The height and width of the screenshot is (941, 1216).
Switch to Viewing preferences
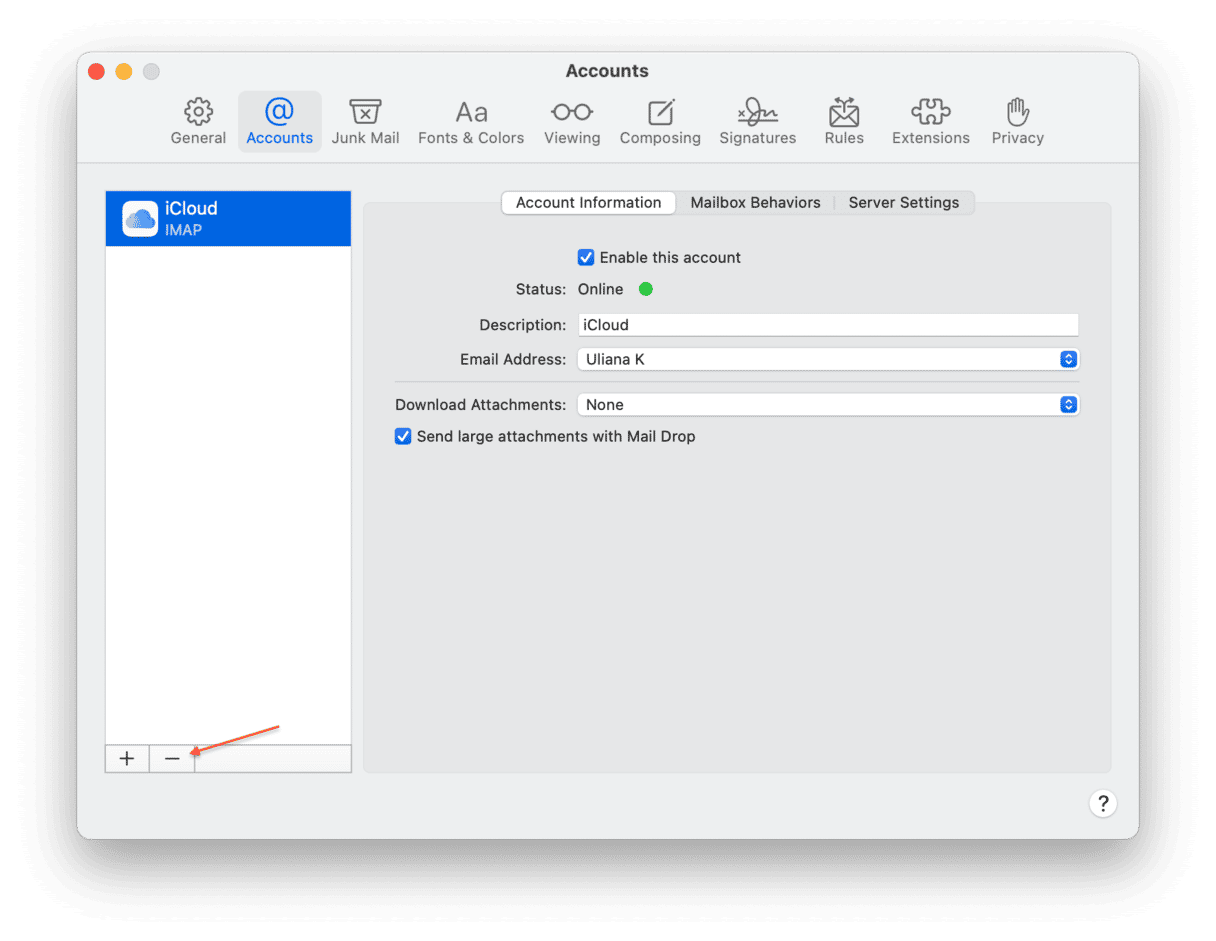572,122
